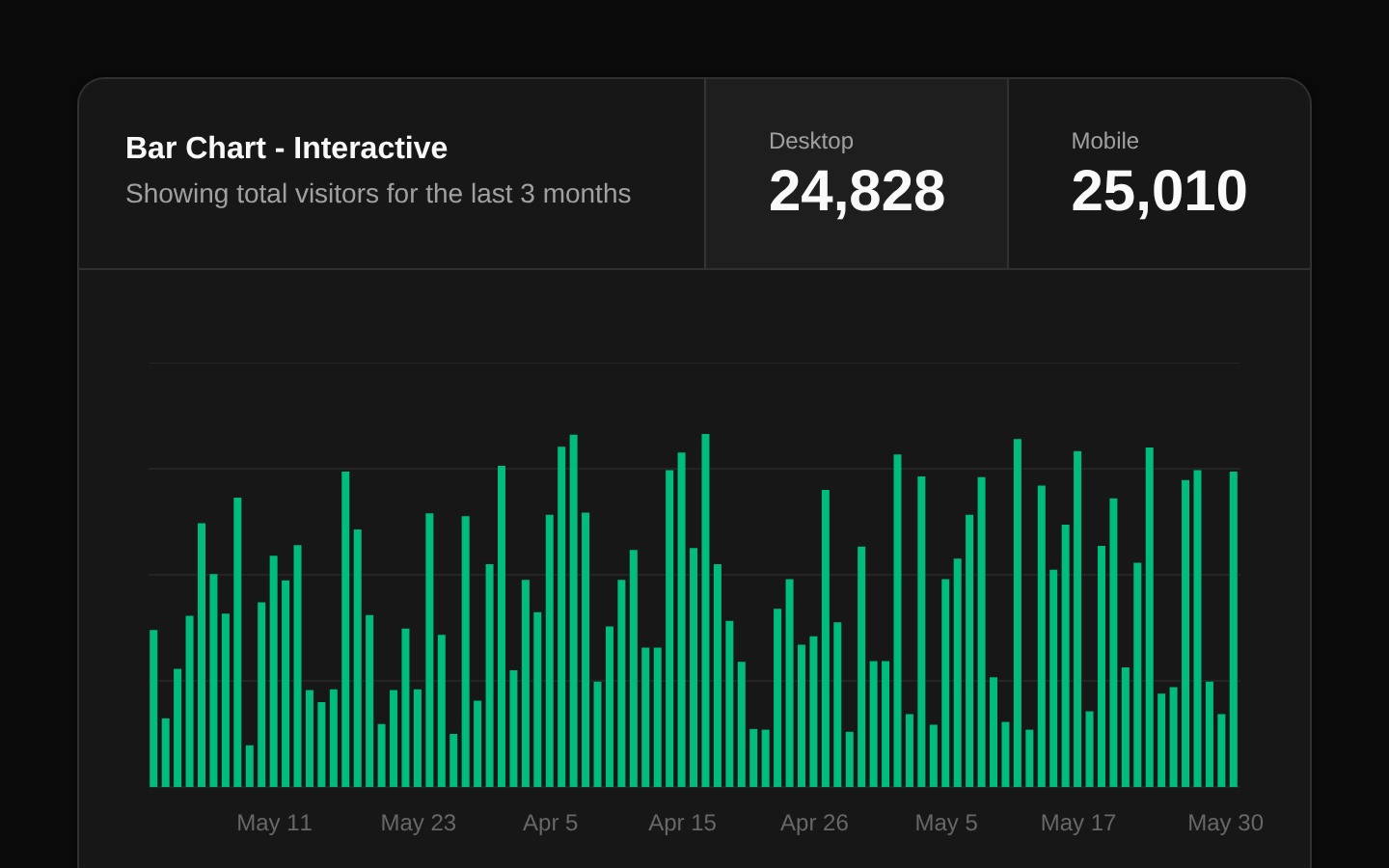1389x868 pixels.
Task: Click the total visitors subtitle text
Action: tap(378, 194)
